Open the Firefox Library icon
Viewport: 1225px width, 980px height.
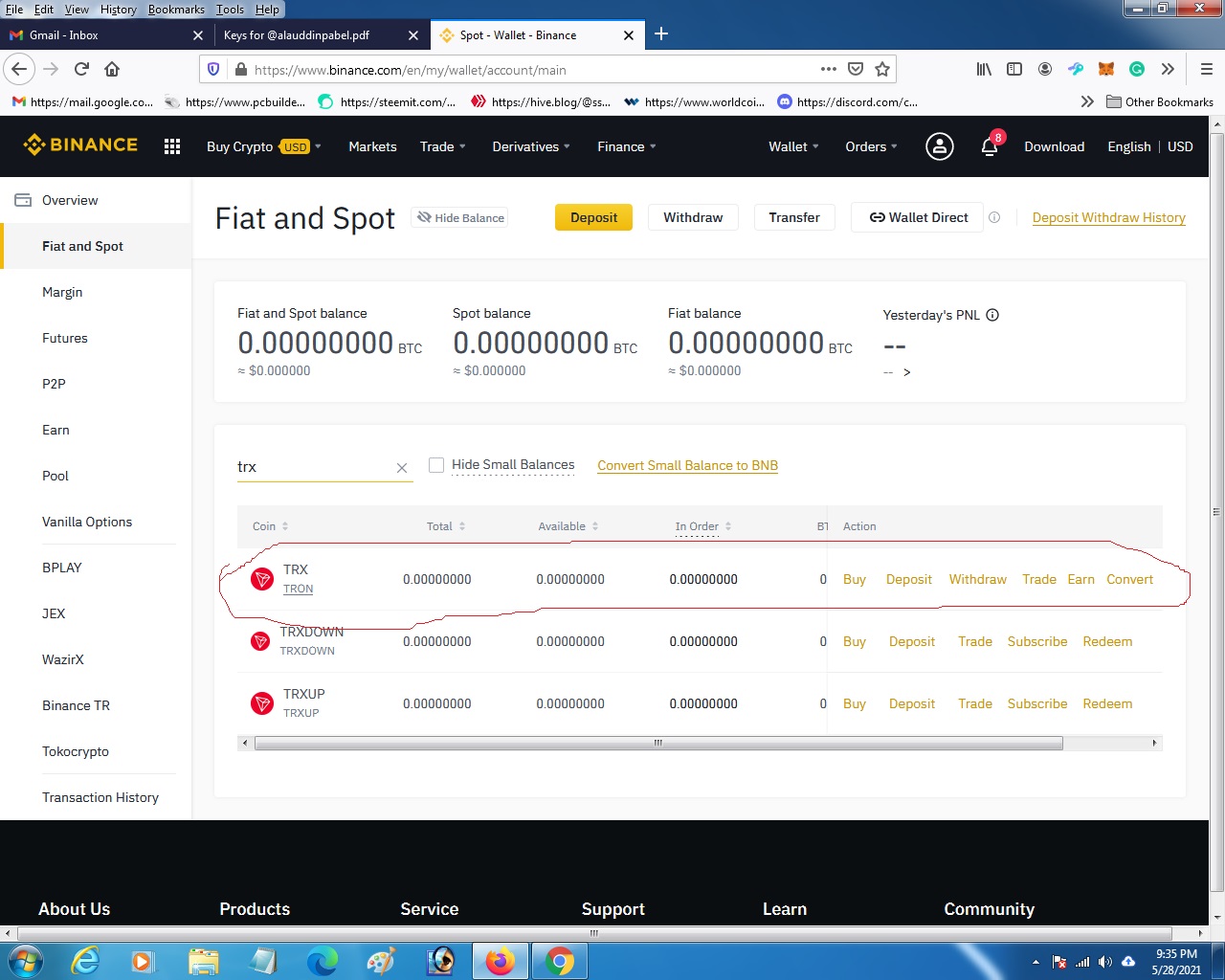(984, 69)
